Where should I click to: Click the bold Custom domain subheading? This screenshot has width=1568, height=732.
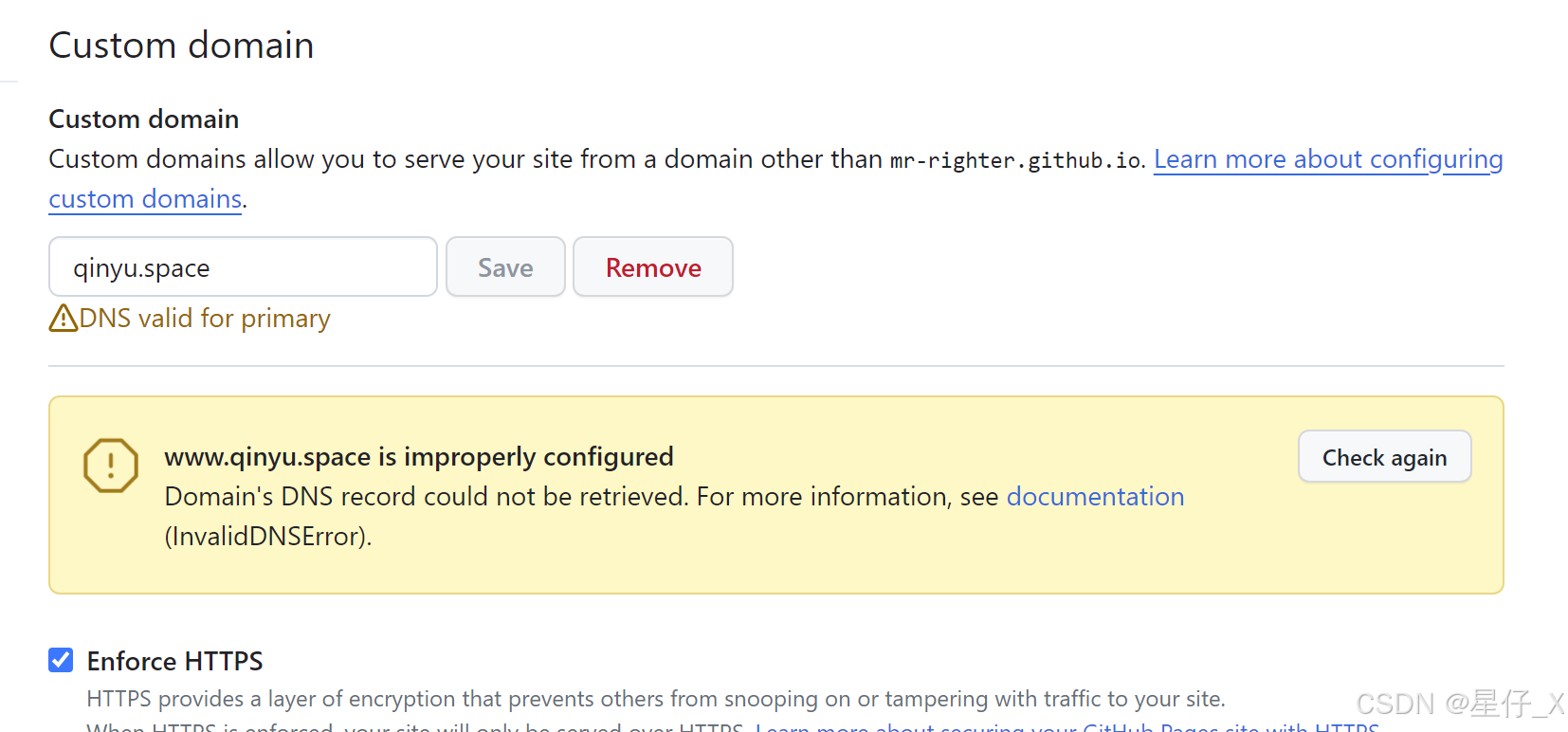click(x=144, y=119)
